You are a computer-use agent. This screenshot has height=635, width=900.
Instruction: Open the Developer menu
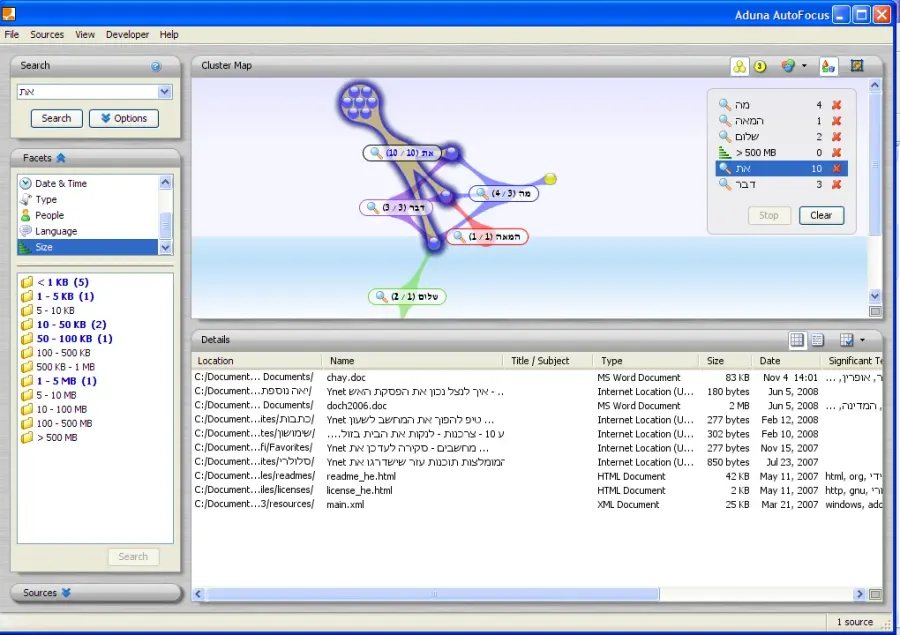click(127, 34)
